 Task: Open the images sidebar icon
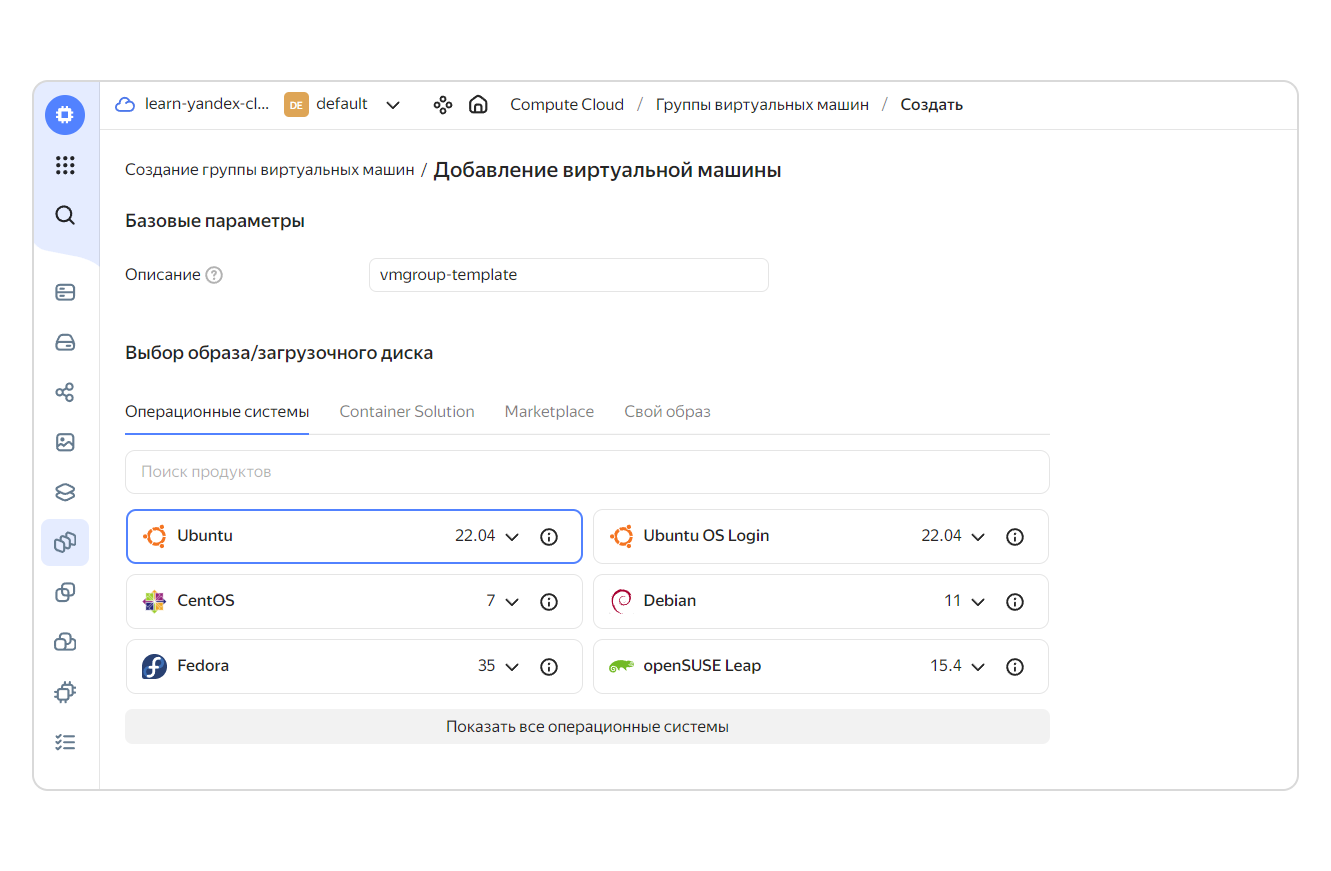pos(65,442)
